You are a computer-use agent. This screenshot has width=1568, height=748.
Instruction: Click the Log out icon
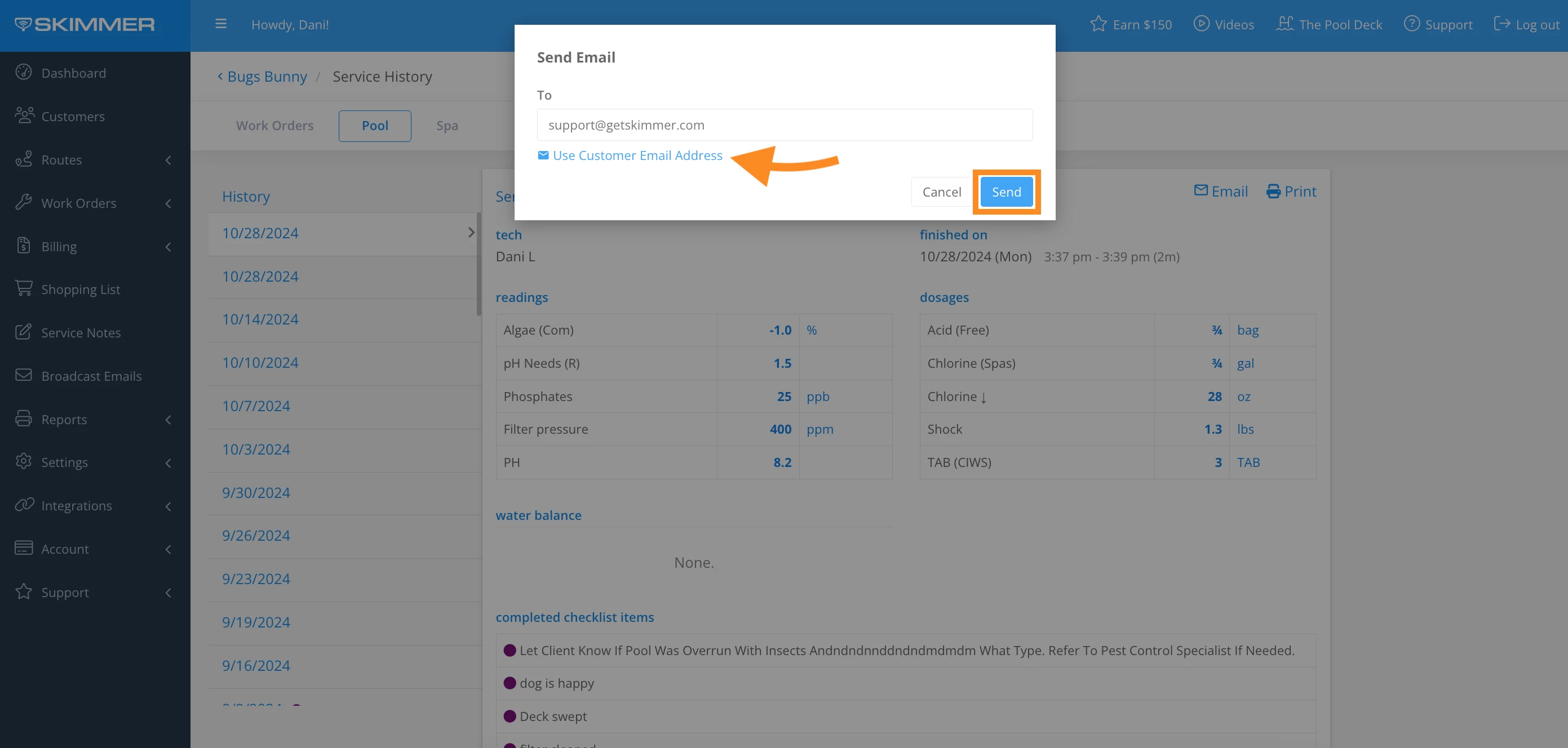coord(1501,24)
